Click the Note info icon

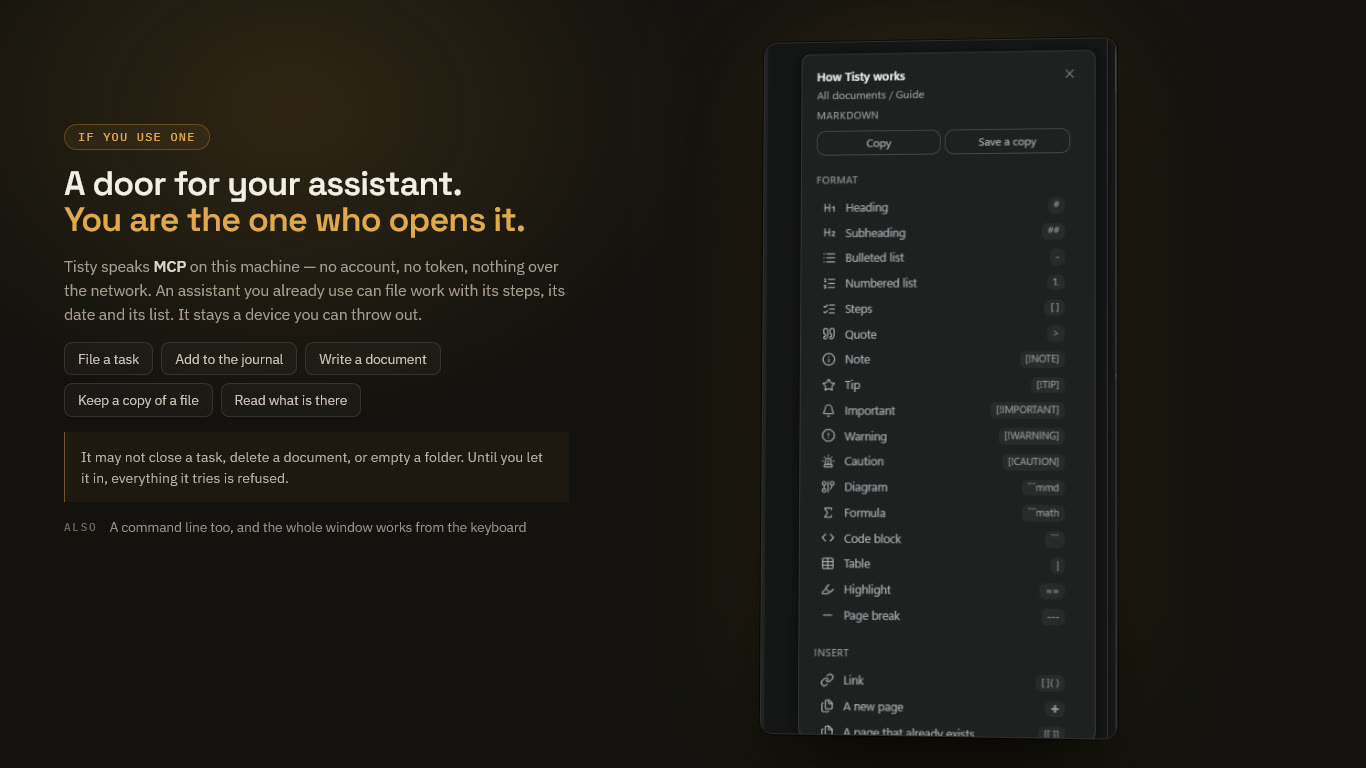tap(828, 360)
